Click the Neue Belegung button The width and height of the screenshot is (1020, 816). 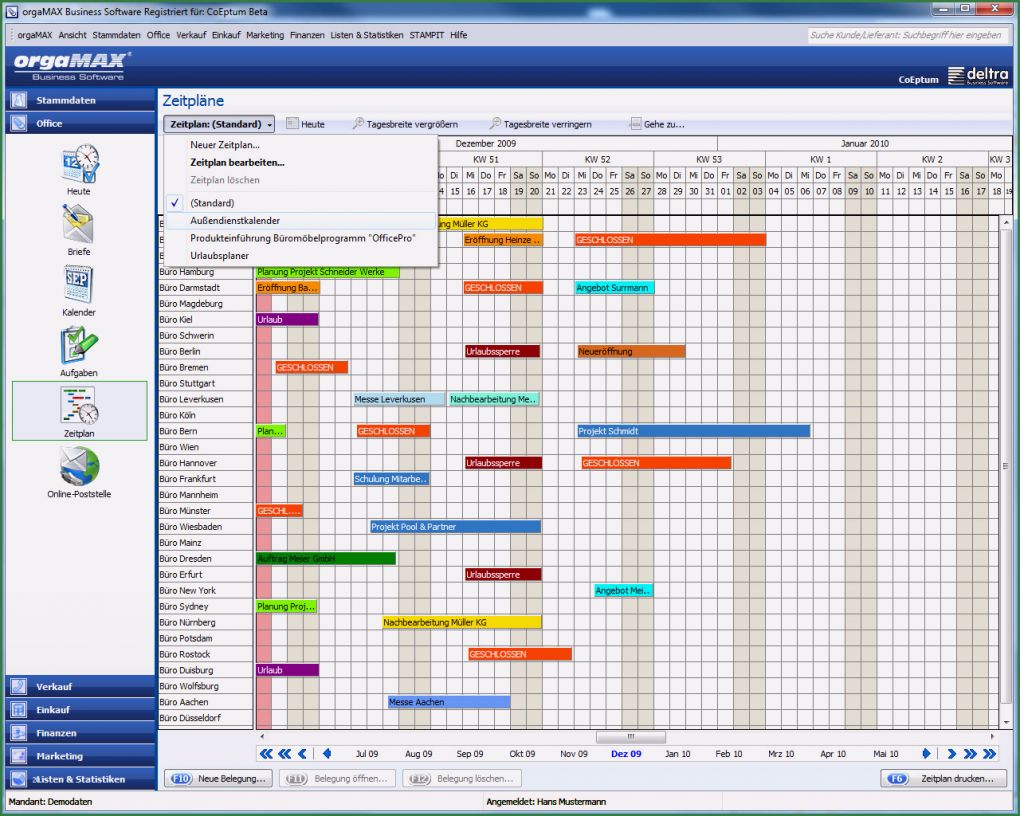(218, 778)
